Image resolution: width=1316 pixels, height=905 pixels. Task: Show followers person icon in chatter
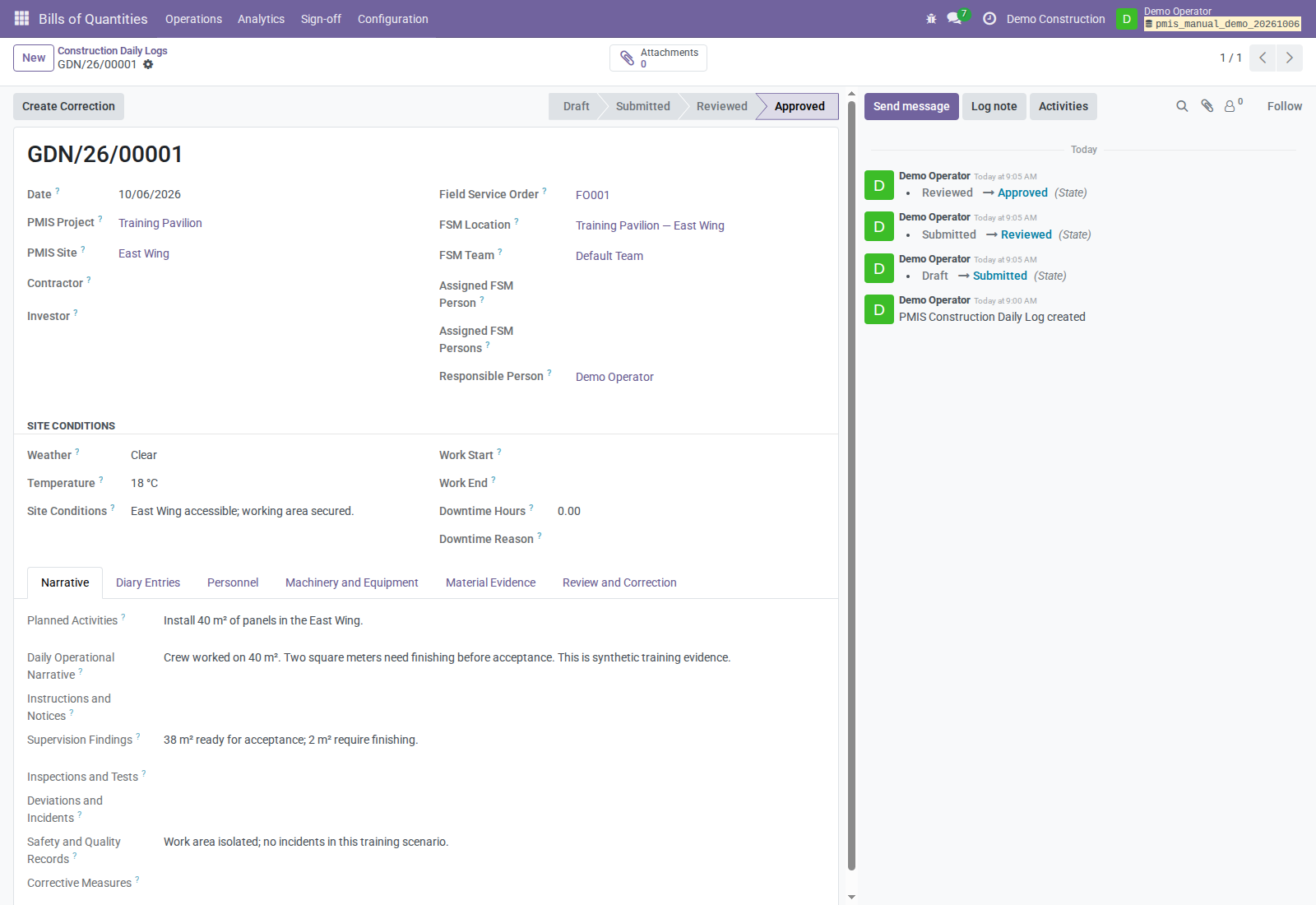(x=1233, y=105)
